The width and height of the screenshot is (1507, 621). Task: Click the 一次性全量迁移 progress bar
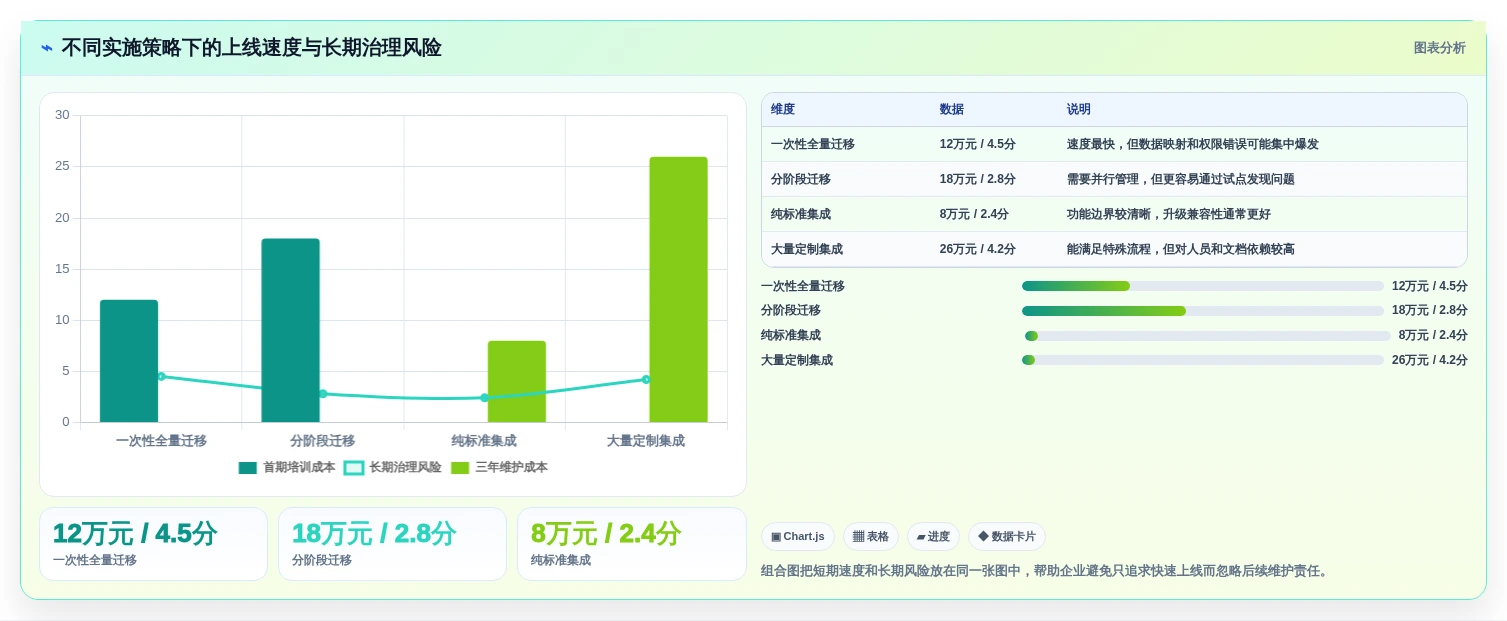coord(1203,286)
